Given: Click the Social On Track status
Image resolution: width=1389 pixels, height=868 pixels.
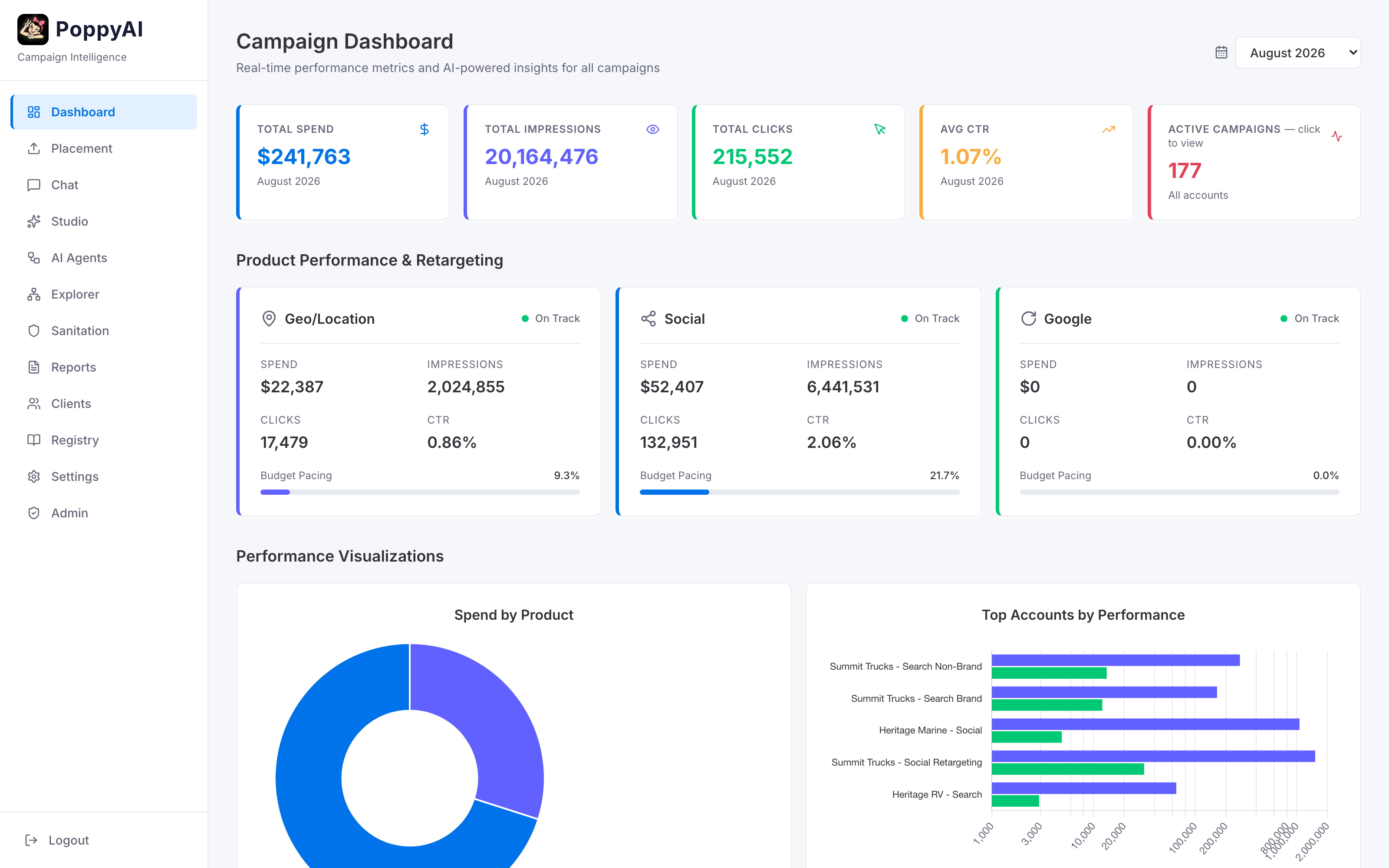Looking at the screenshot, I should tap(930, 319).
